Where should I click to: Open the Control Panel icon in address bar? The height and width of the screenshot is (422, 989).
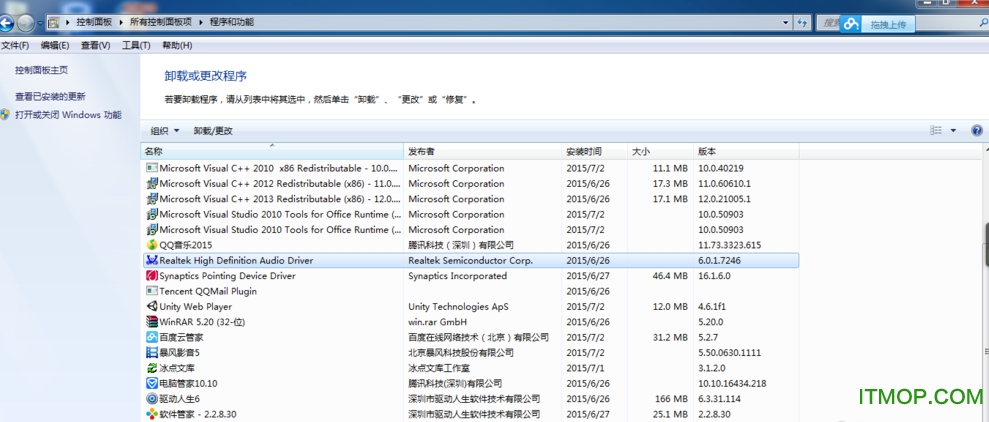click(54, 22)
